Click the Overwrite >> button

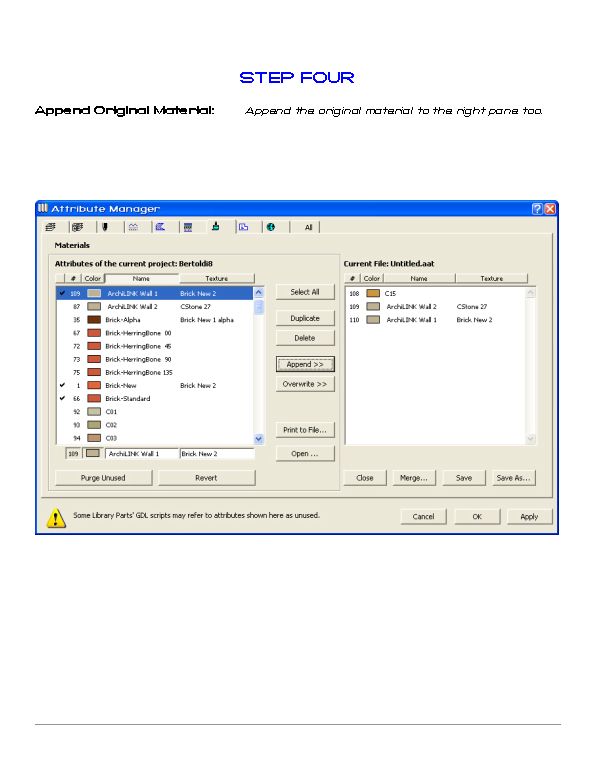[305, 384]
